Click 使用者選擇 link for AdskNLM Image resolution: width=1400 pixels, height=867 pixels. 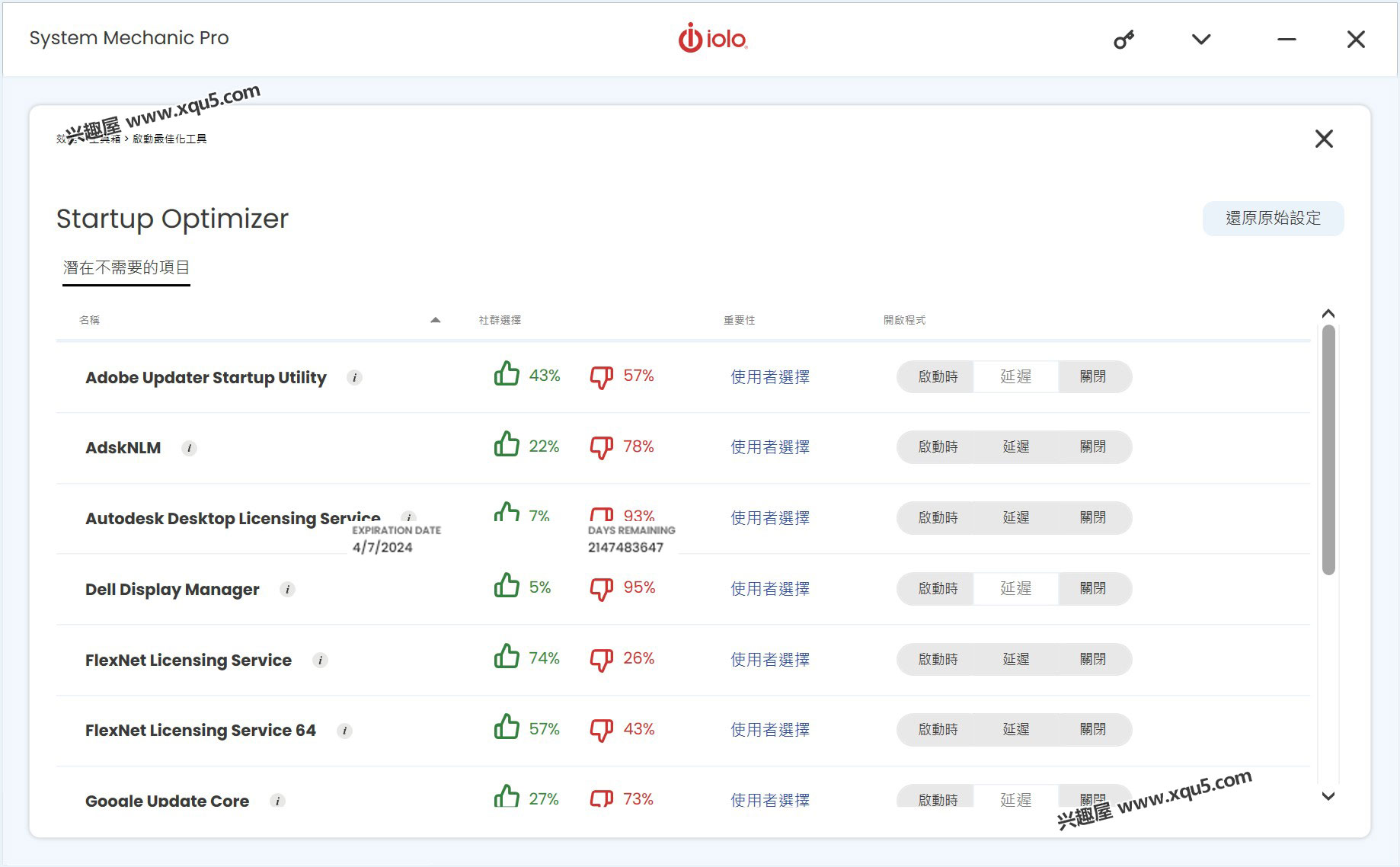(x=769, y=447)
